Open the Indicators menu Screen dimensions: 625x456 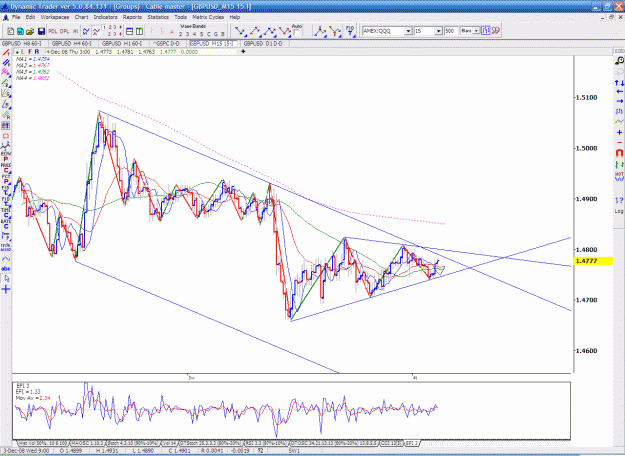click(x=105, y=17)
